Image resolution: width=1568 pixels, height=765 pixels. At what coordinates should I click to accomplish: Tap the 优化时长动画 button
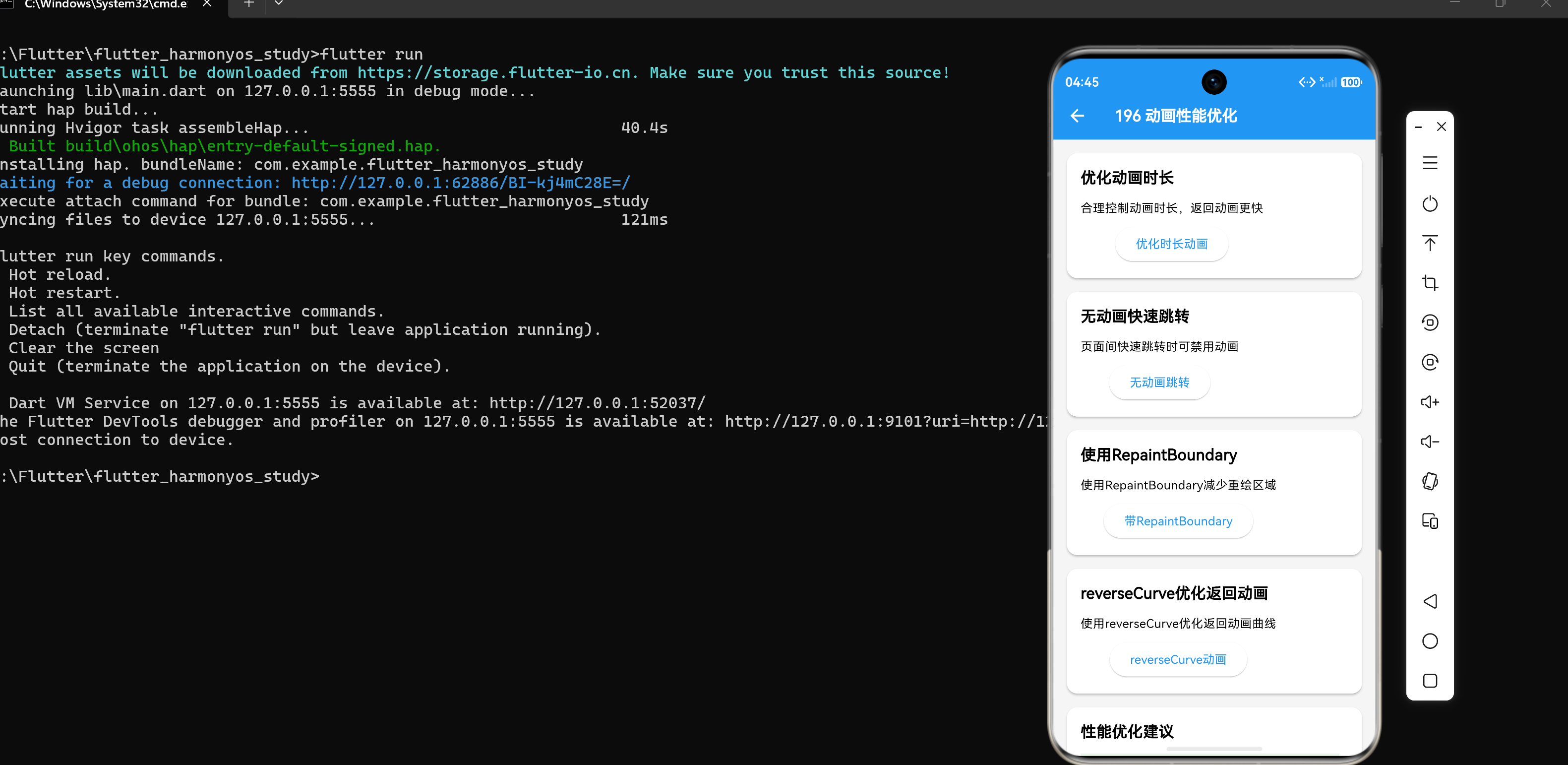click(x=1171, y=244)
